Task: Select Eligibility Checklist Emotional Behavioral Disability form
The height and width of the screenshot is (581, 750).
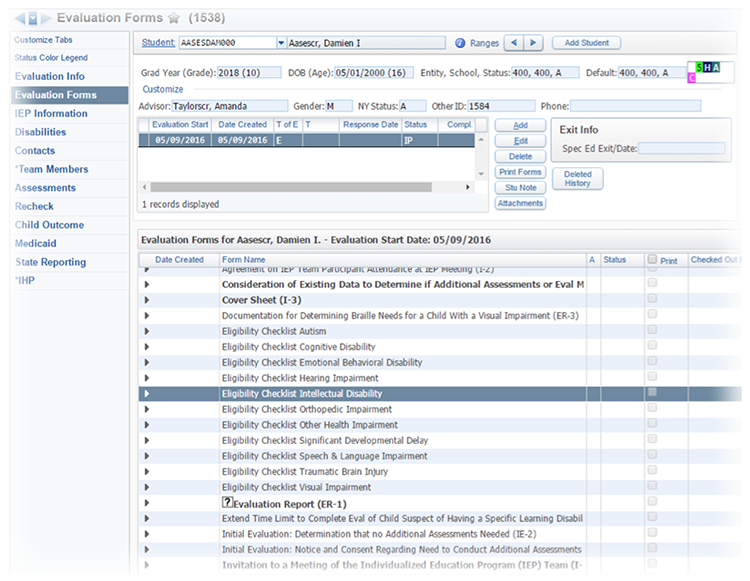Action: [x=322, y=362]
